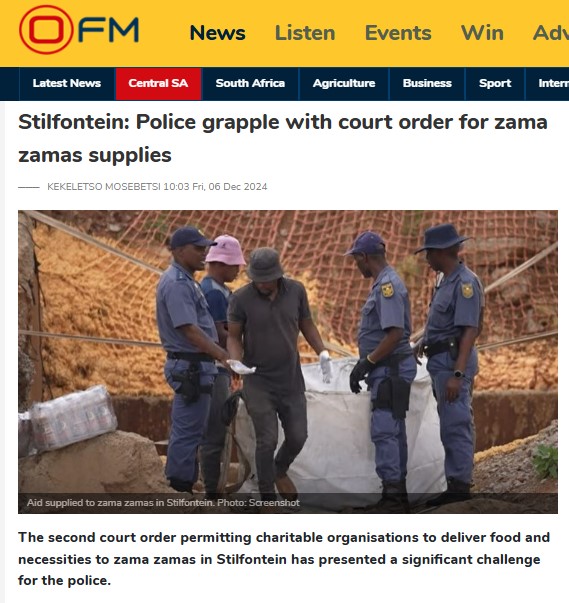Click the article publish date text
Screen dimensions: 569x603
(215, 187)
